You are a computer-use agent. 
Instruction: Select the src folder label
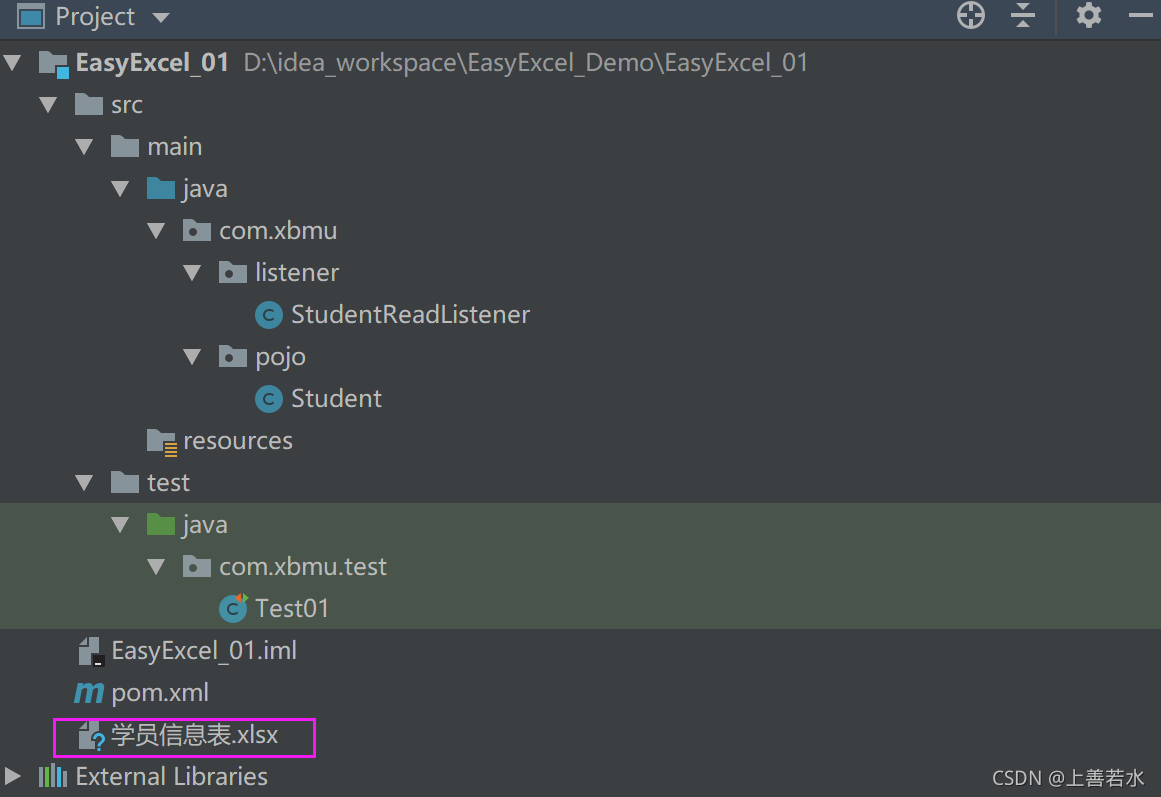[x=127, y=105]
